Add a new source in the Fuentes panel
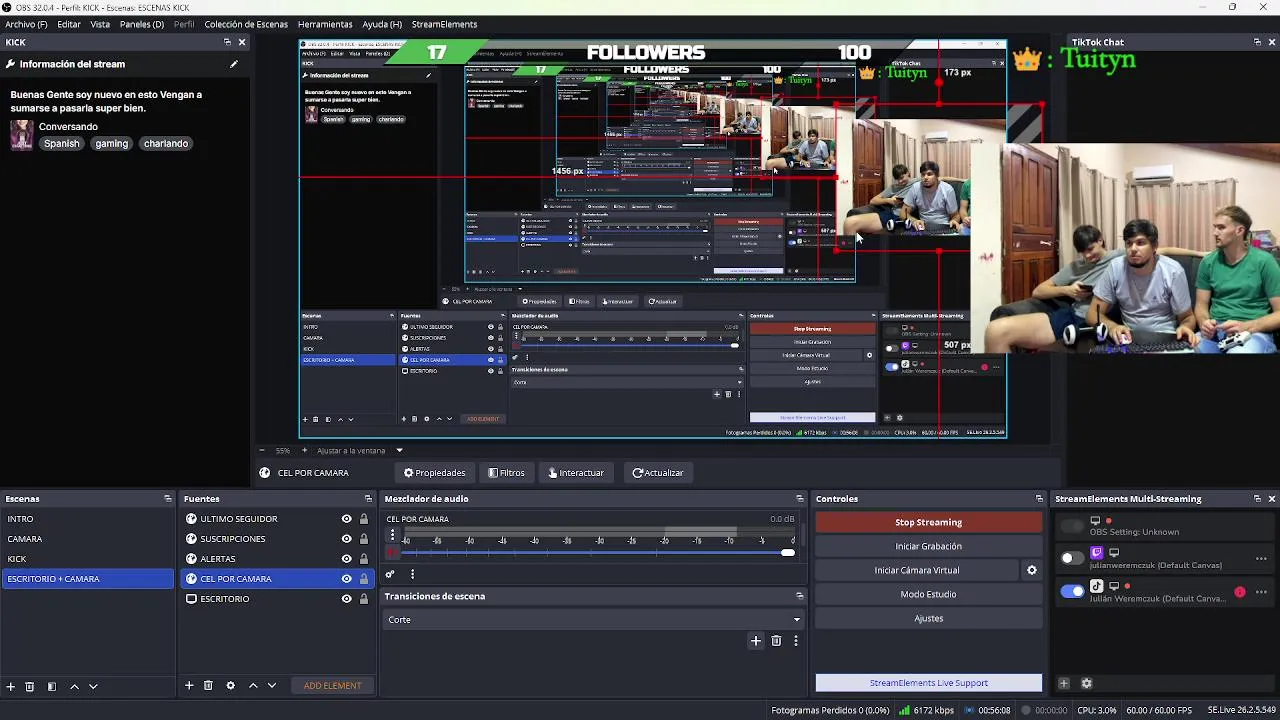Image resolution: width=1280 pixels, height=720 pixels. (189, 685)
